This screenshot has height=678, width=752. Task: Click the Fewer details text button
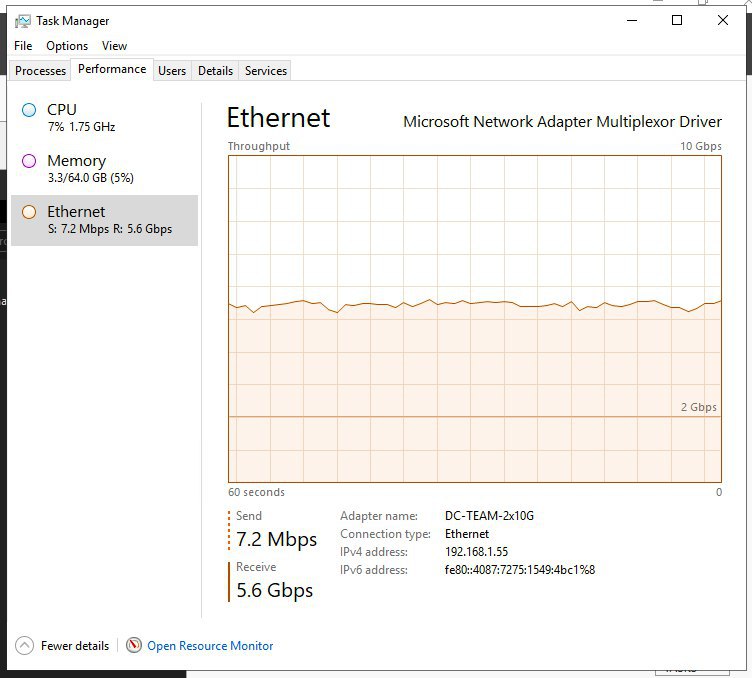click(x=75, y=646)
